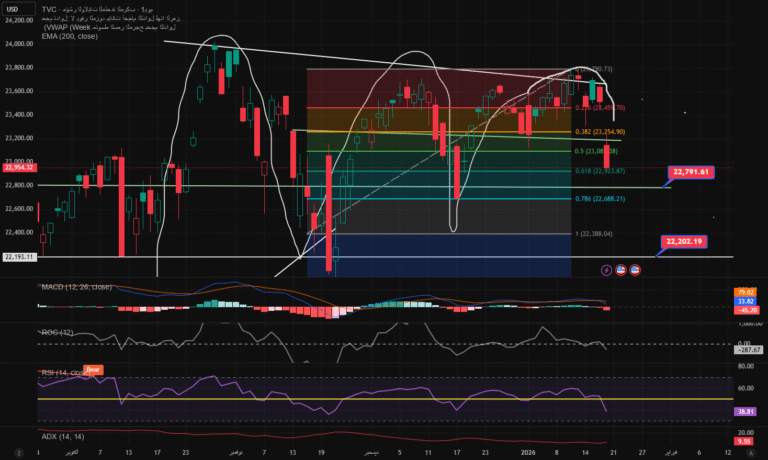
Task: Click the orange Bear tag on RSI pane
Action: (94, 370)
